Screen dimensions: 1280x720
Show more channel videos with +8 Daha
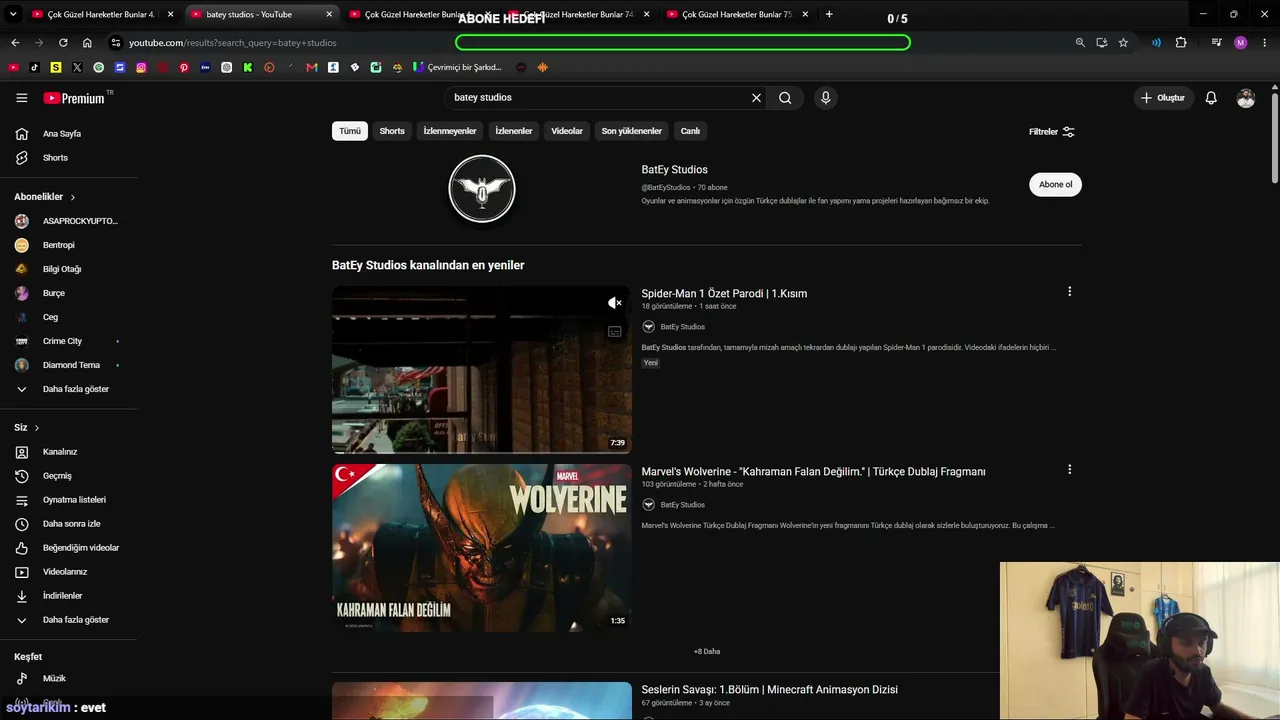coord(707,651)
